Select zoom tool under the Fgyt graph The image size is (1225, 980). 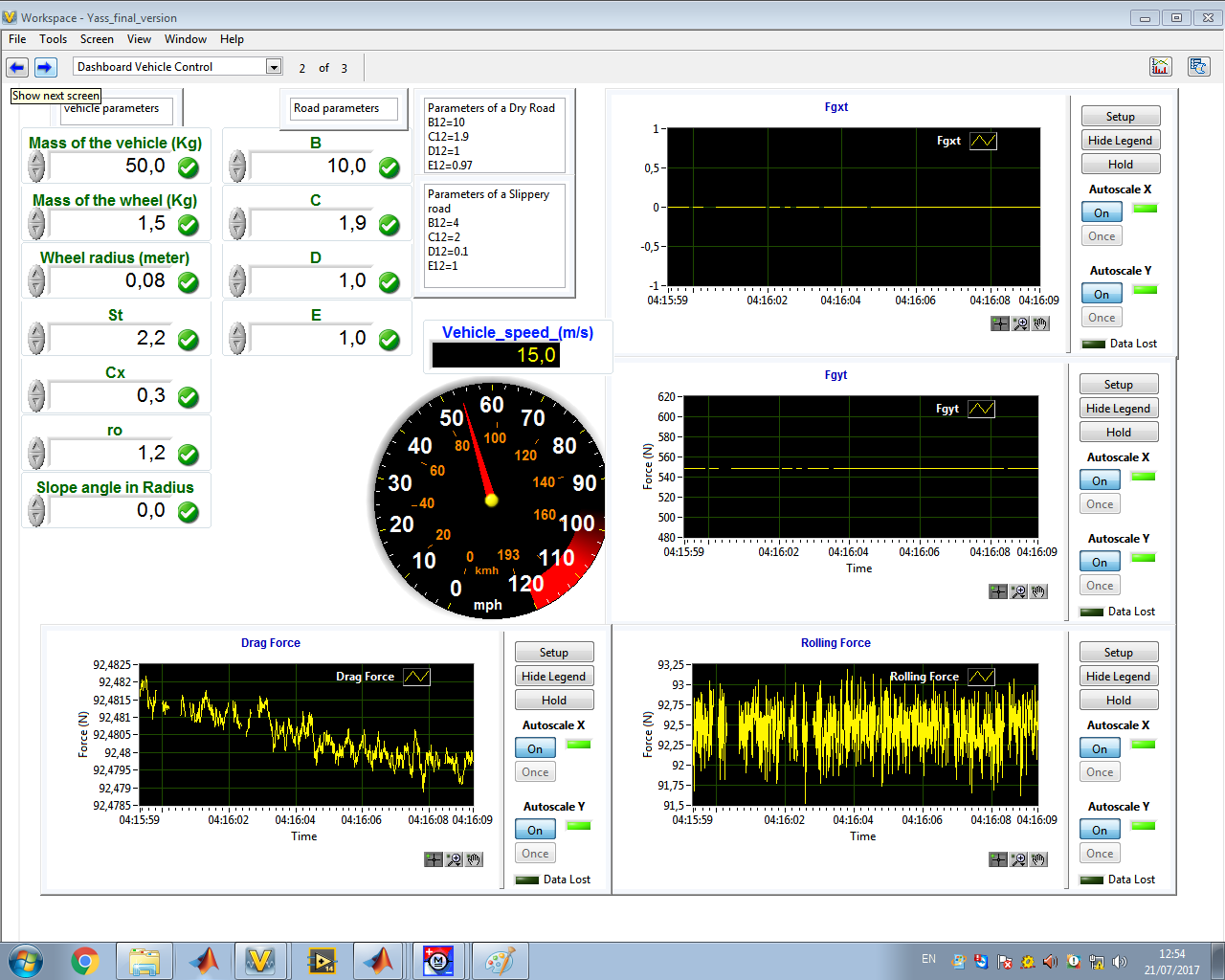pyautogui.click(x=1018, y=591)
